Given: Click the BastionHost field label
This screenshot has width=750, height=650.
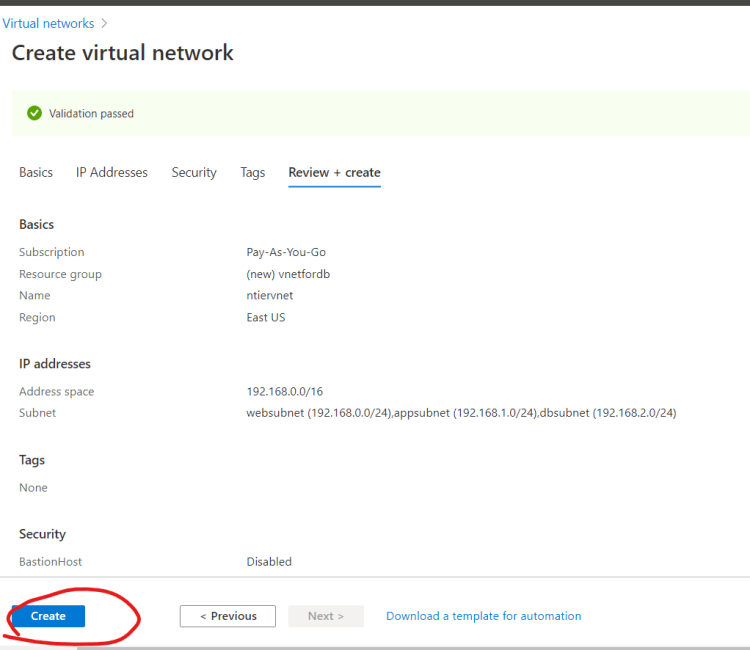Looking at the screenshot, I should coord(50,562).
